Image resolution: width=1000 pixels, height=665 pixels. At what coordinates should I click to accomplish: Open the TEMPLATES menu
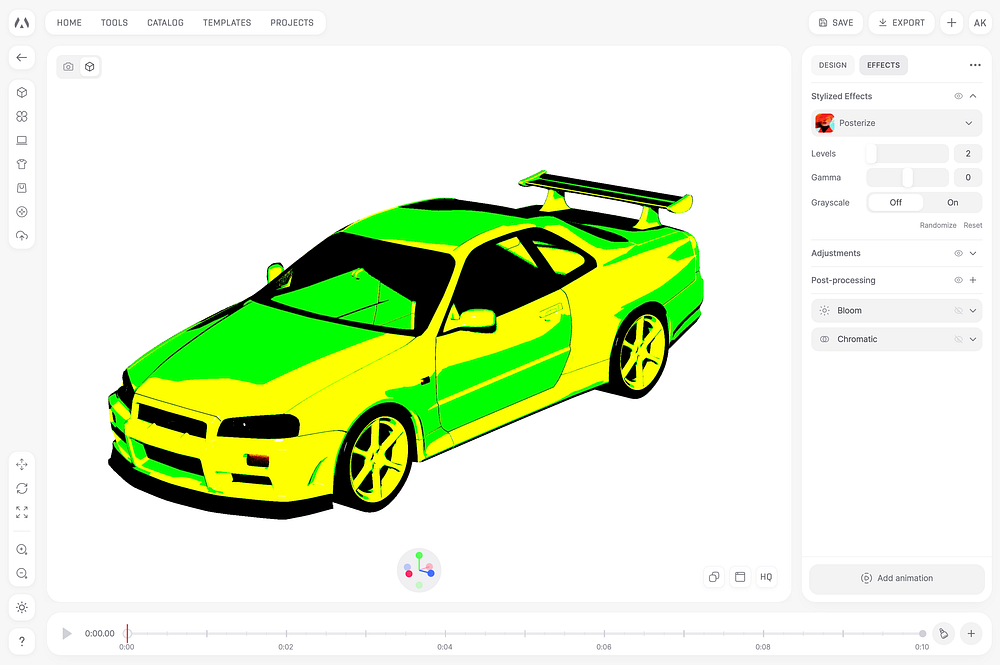pyautogui.click(x=227, y=22)
